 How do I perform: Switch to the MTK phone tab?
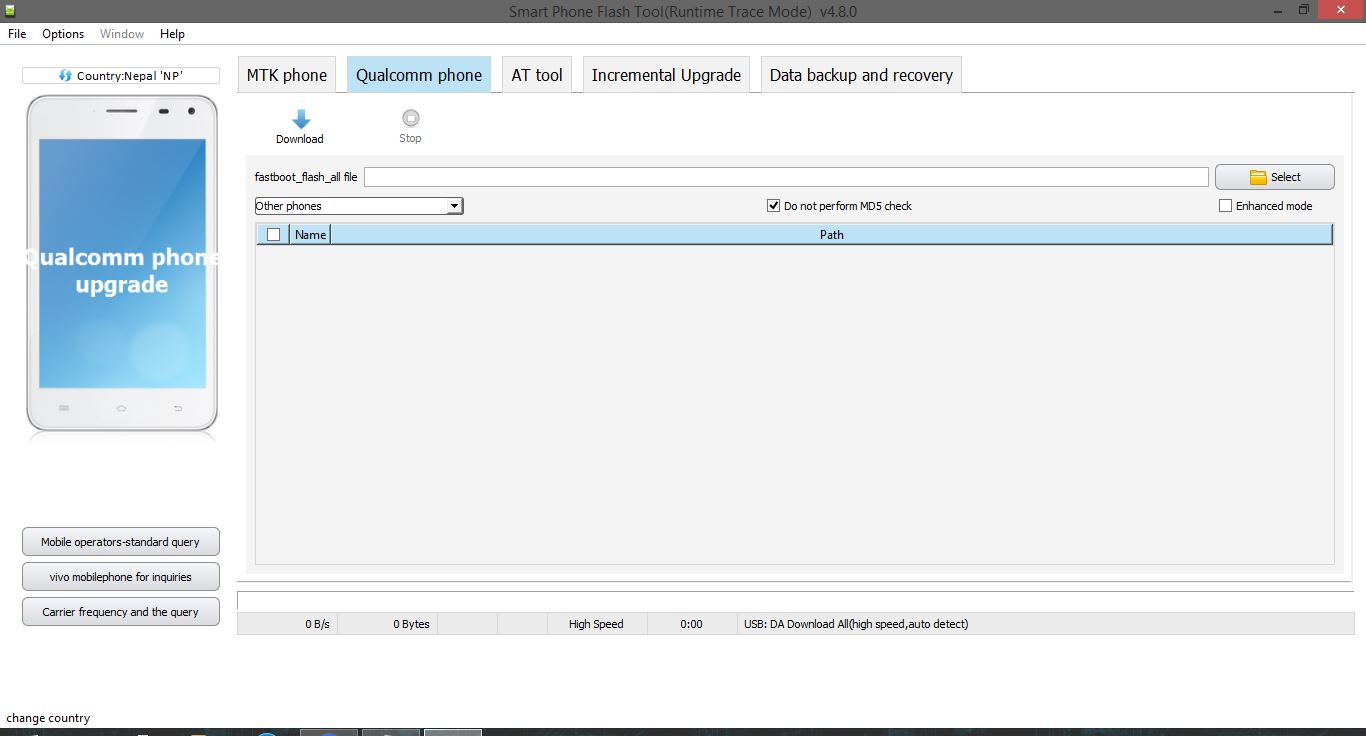(286, 74)
